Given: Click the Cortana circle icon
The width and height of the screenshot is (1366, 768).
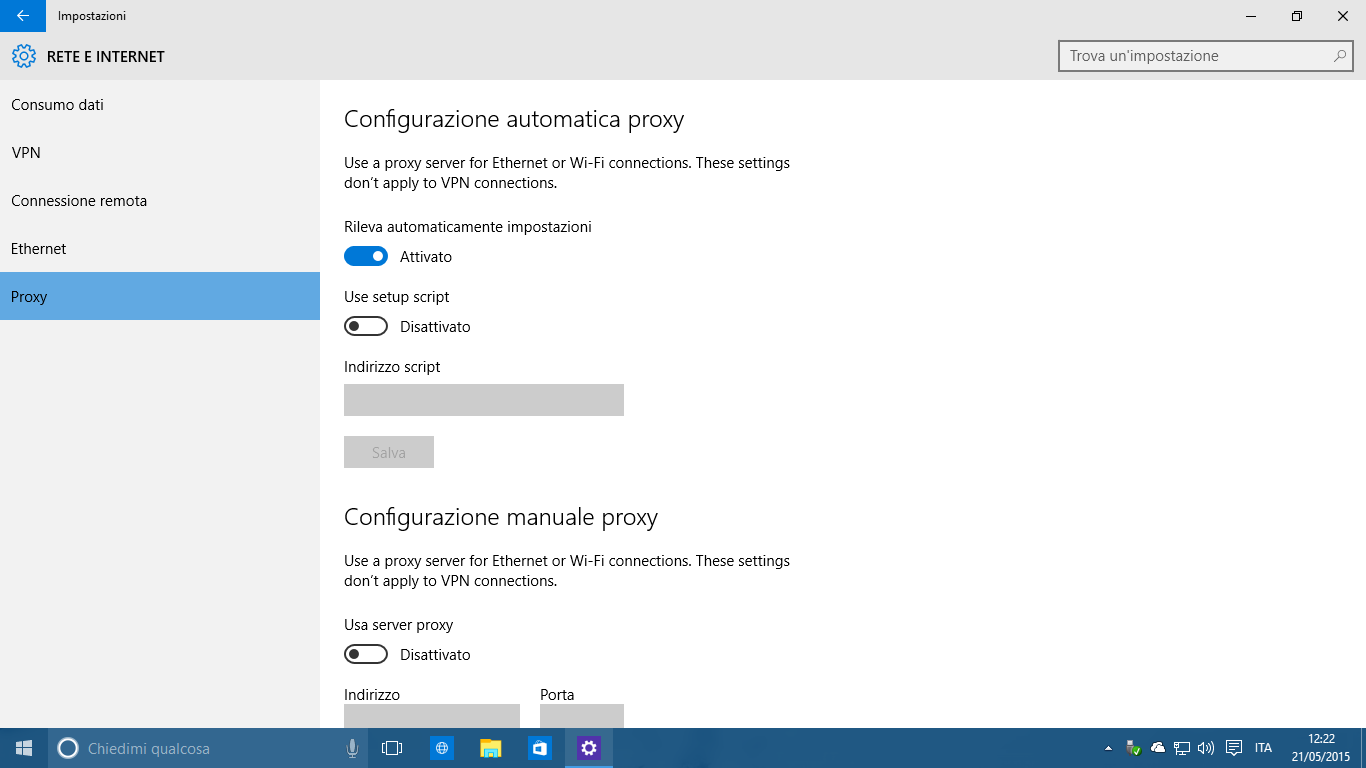Looking at the screenshot, I should coord(68,748).
